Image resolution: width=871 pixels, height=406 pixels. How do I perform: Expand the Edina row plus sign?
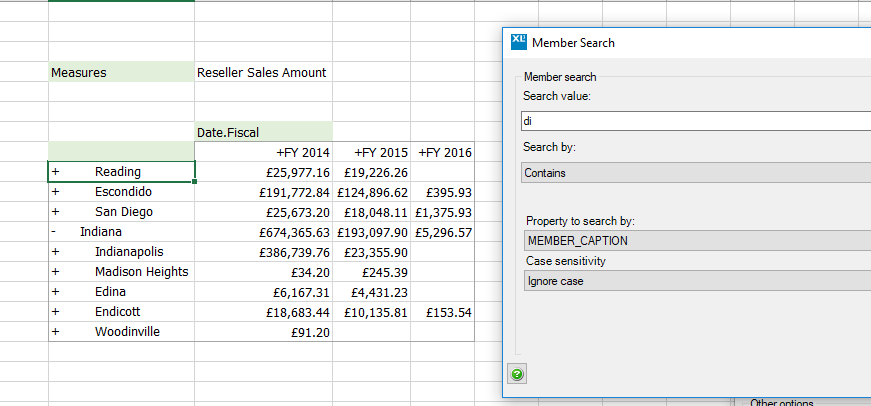(55, 292)
